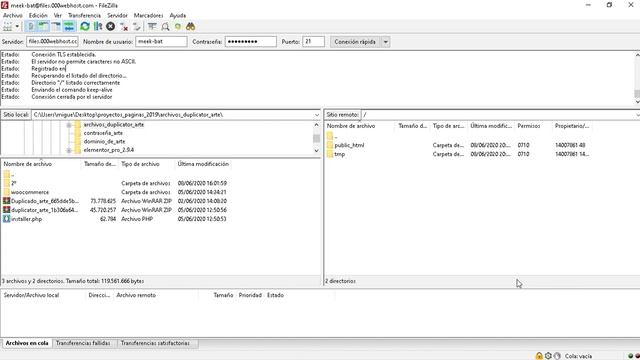
Task: Click the gear speed limits status icon
Action: pos(548,356)
